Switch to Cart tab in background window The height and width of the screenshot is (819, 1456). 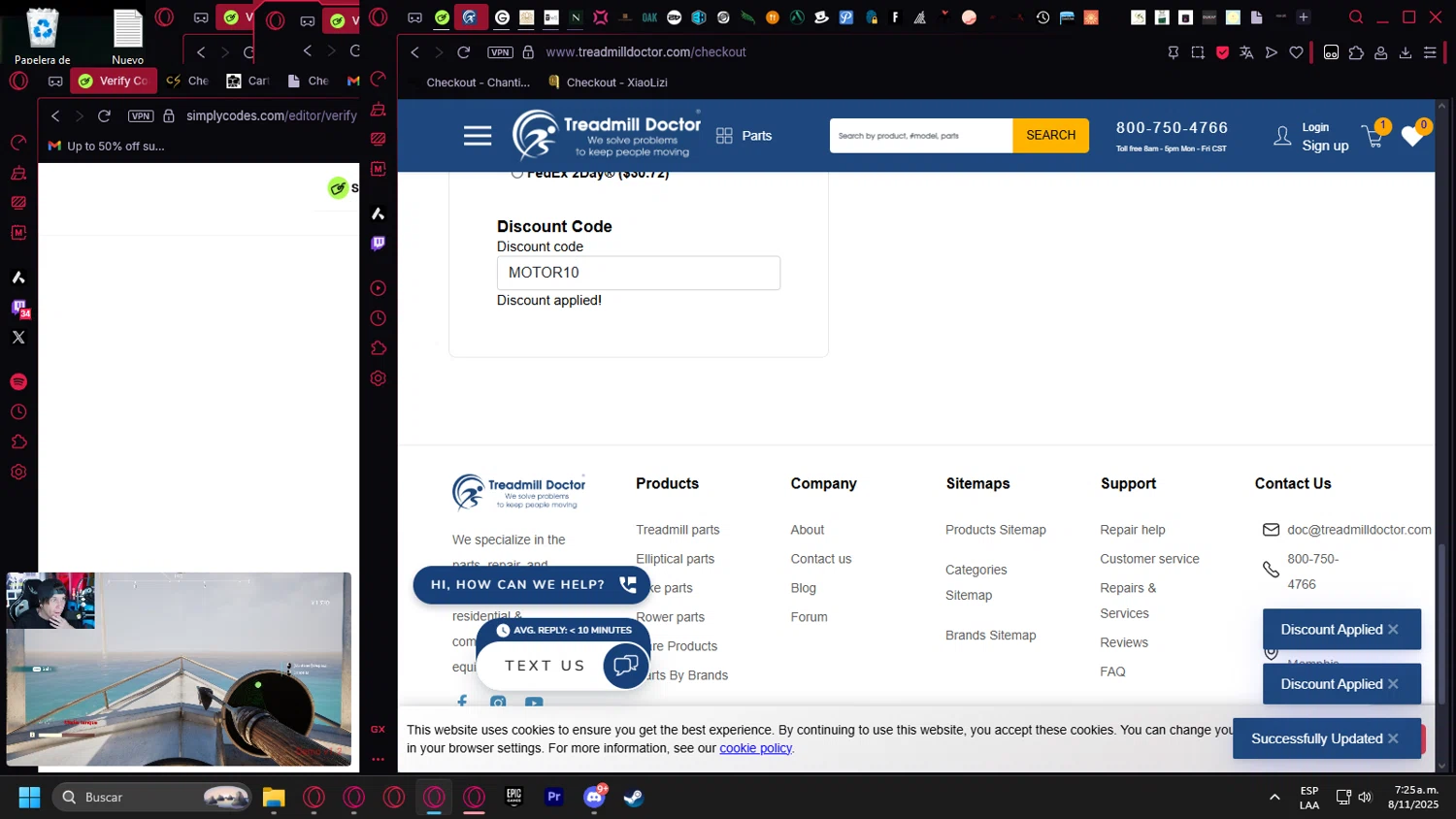click(248, 81)
